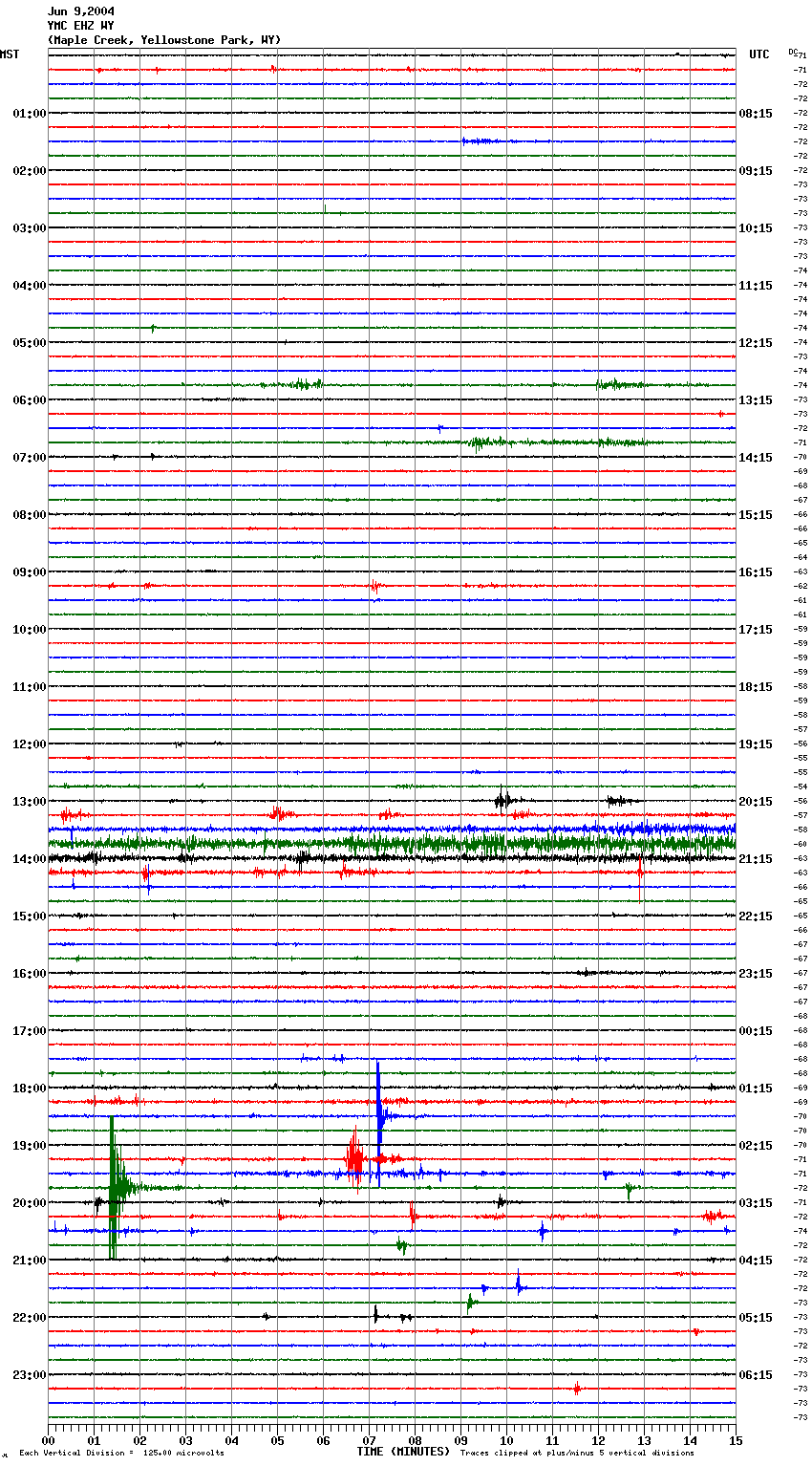
Task: Click the 10:15 UTC label
Action: 756,228
